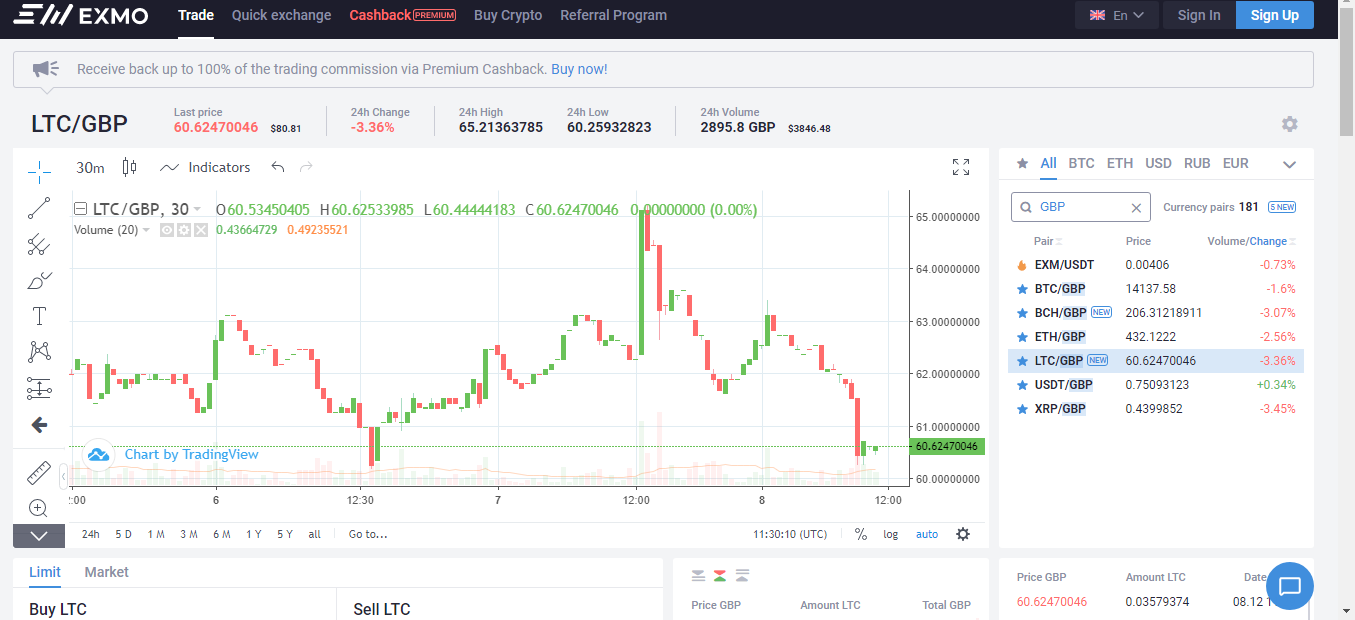Show favorite pairs with the star filter

pyautogui.click(x=1022, y=164)
